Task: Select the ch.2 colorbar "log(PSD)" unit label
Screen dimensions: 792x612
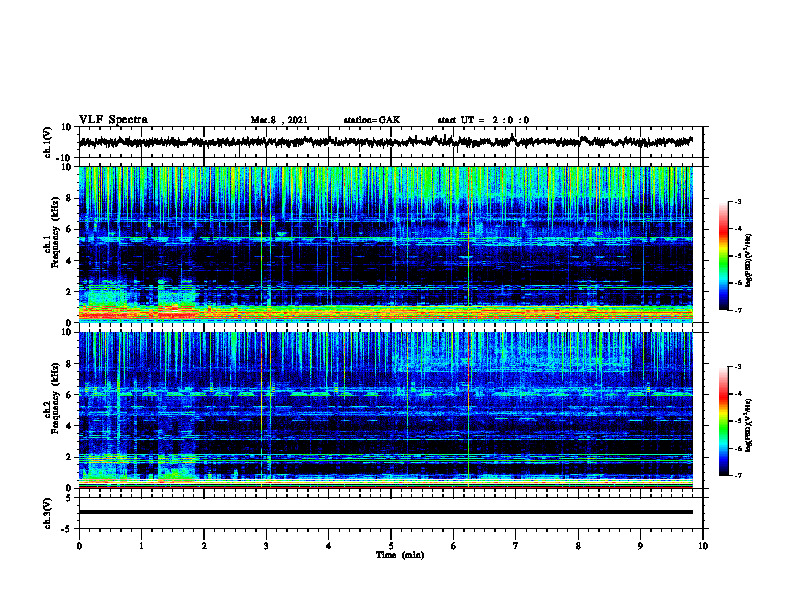Action: point(748,426)
